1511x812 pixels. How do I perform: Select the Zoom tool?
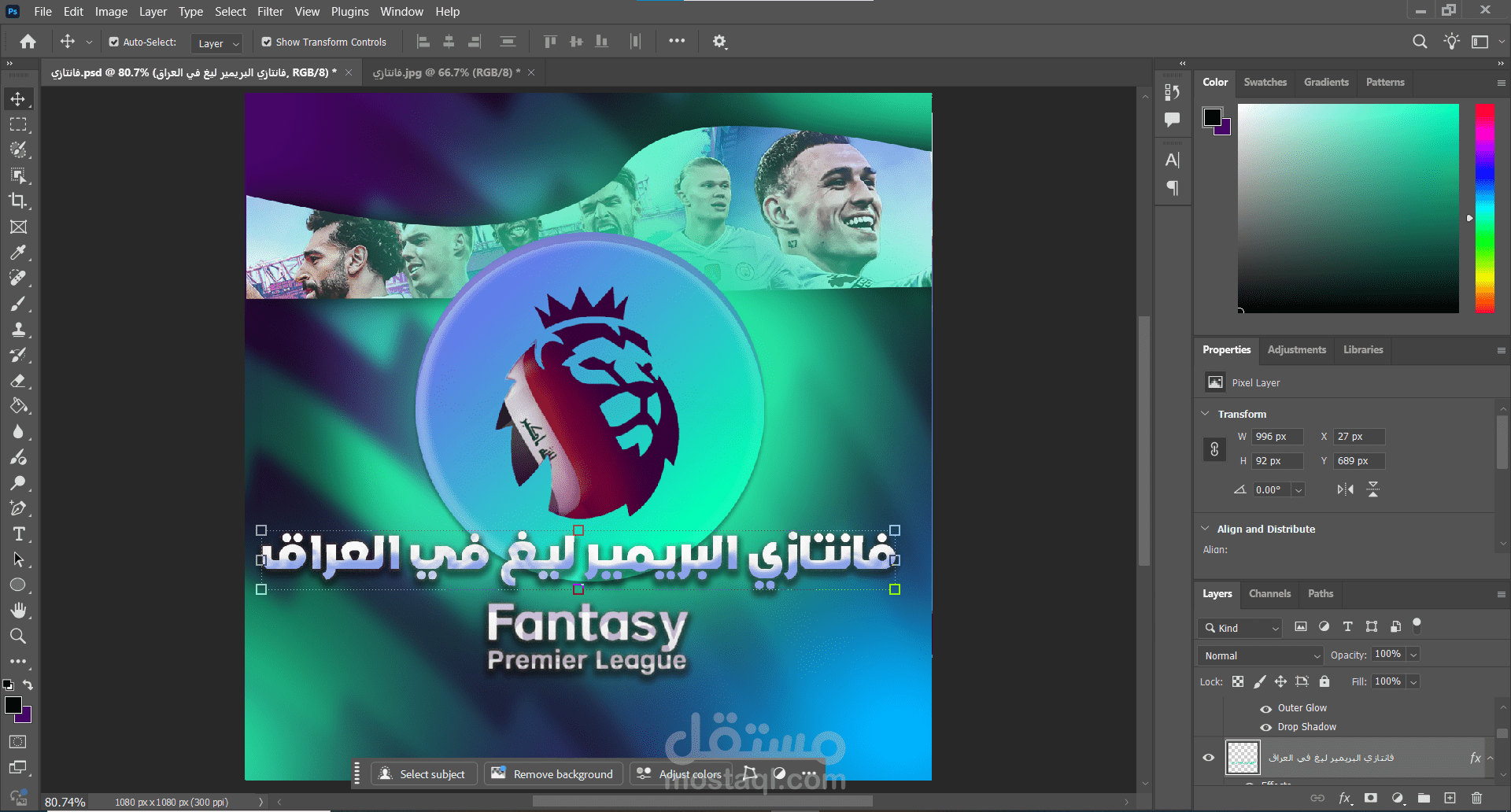pyautogui.click(x=18, y=636)
